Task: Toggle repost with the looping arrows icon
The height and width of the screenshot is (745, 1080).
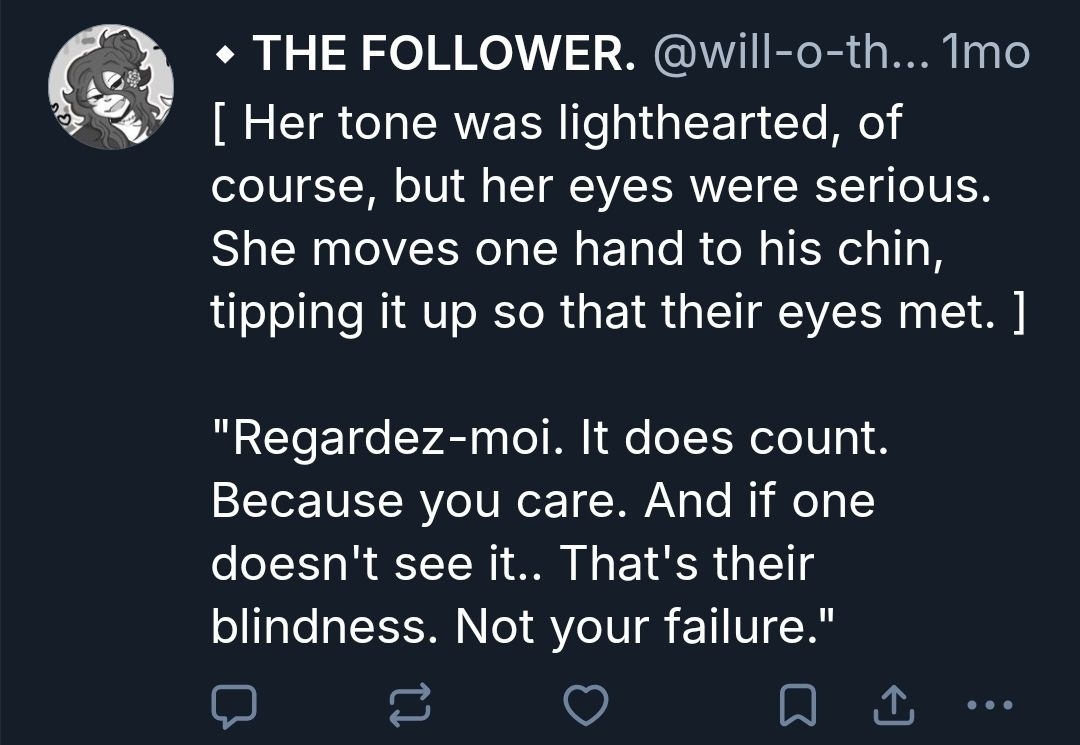Action: (x=411, y=704)
